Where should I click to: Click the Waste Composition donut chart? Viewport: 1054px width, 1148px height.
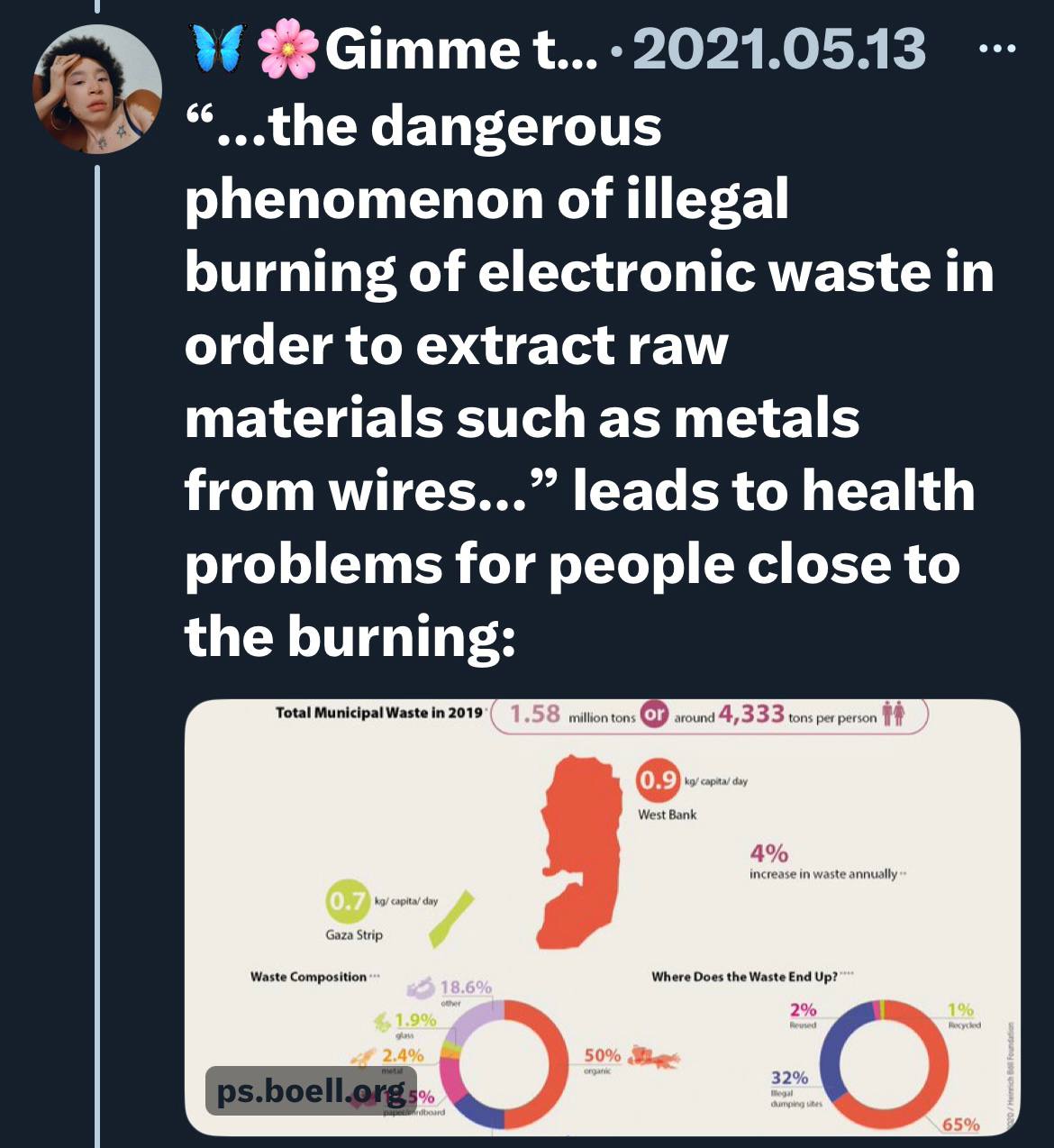pyautogui.click(x=502, y=1064)
